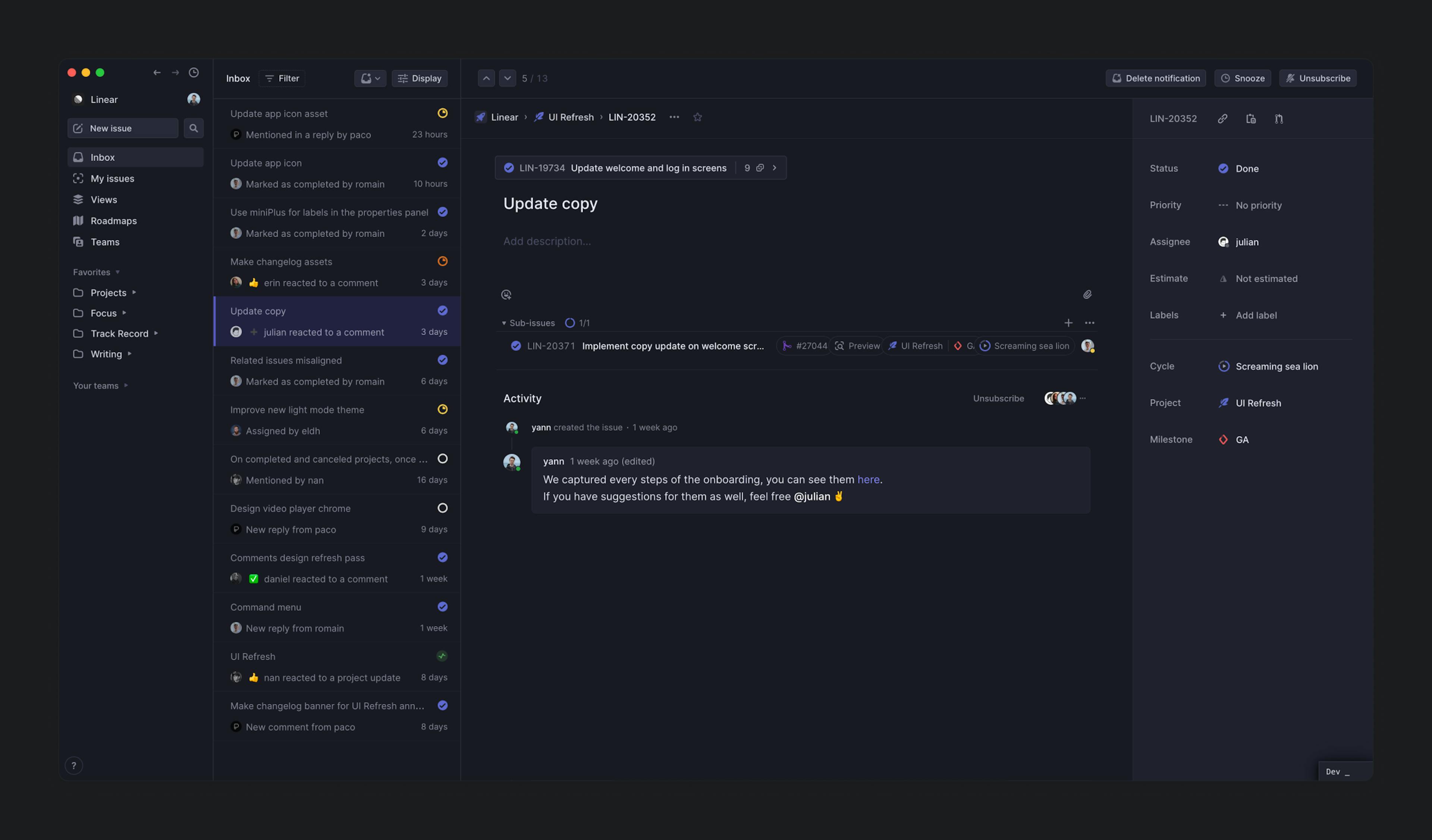1432x840 pixels.
Task: Expand Your teams section
Action: pos(126,386)
